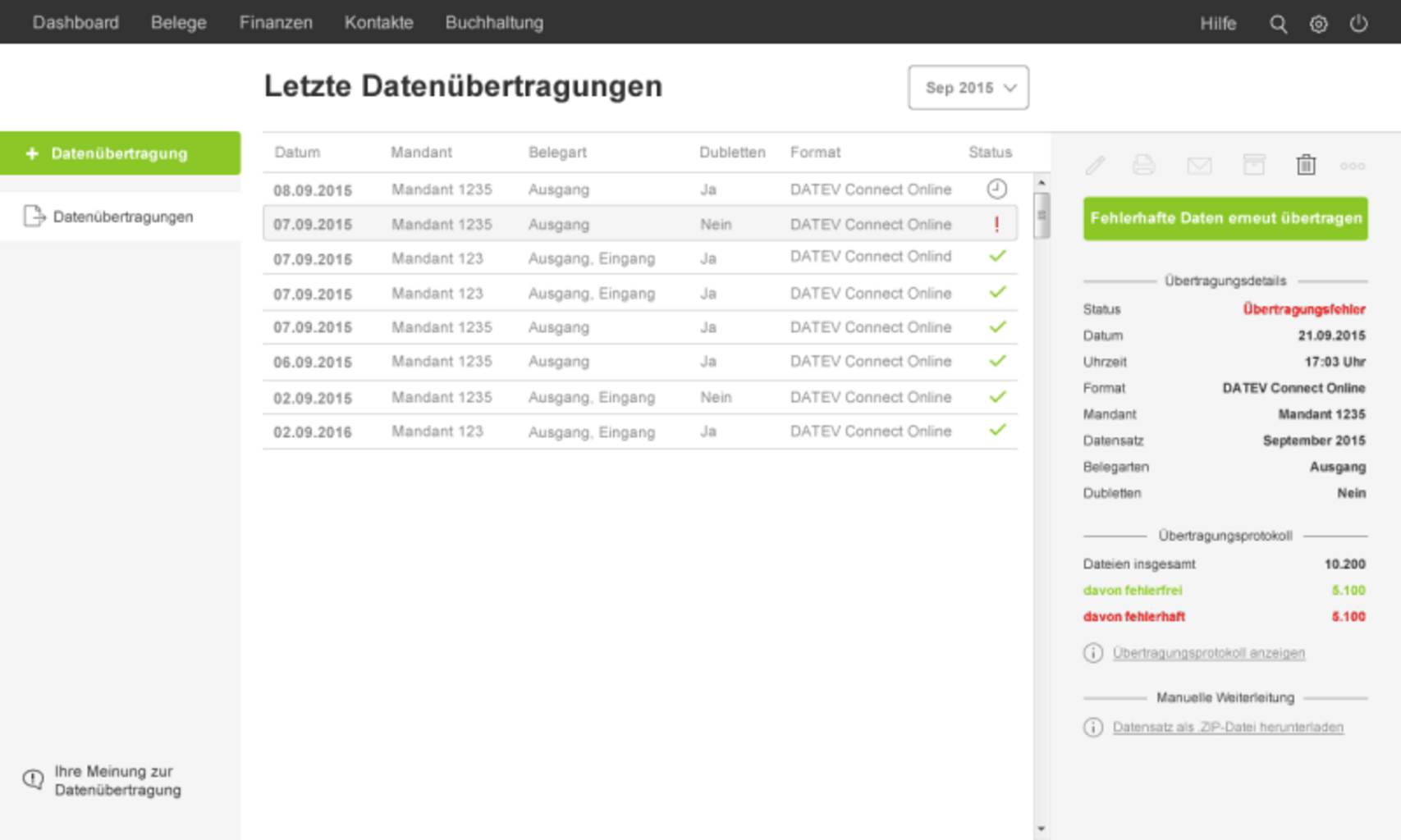Click the archive box icon

[x=1253, y=165]
